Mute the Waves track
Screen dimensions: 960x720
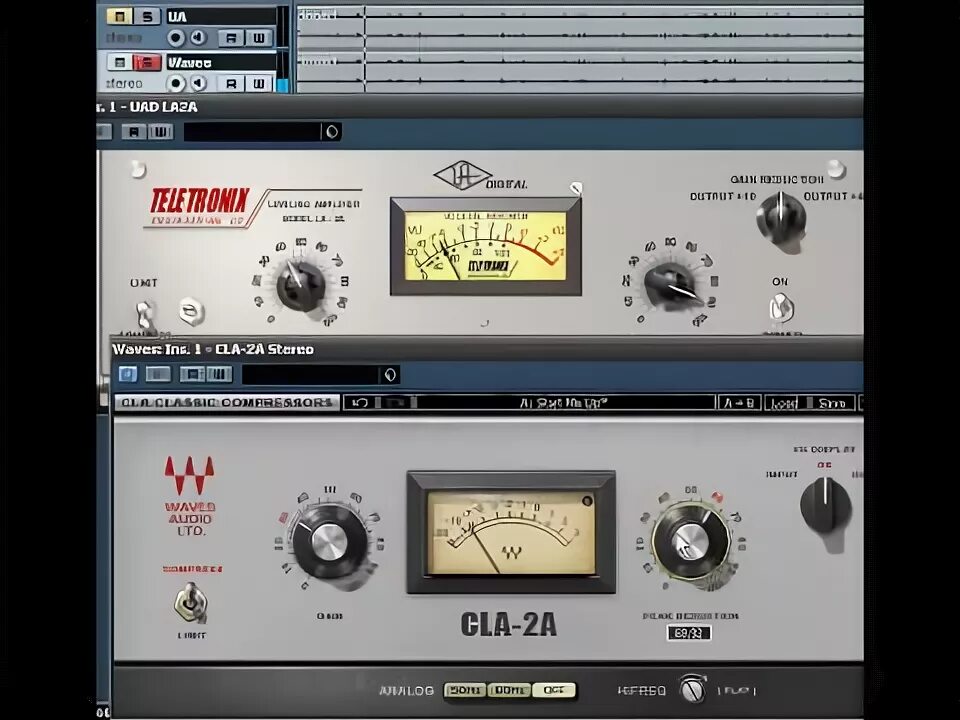tap(119, 62)
